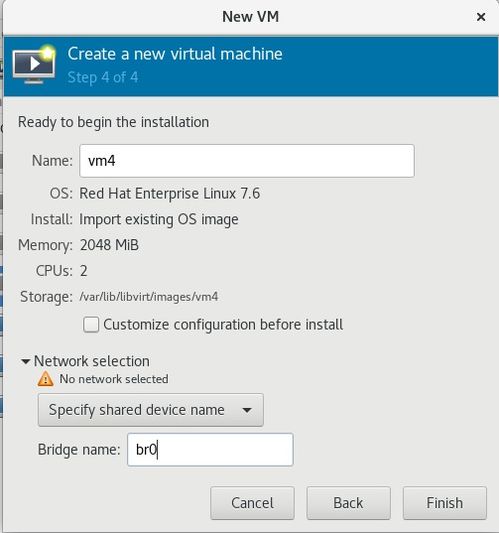Click the New VM title bar
The height and width of the screenshot is (533, 499).
[x=250, y=17]
